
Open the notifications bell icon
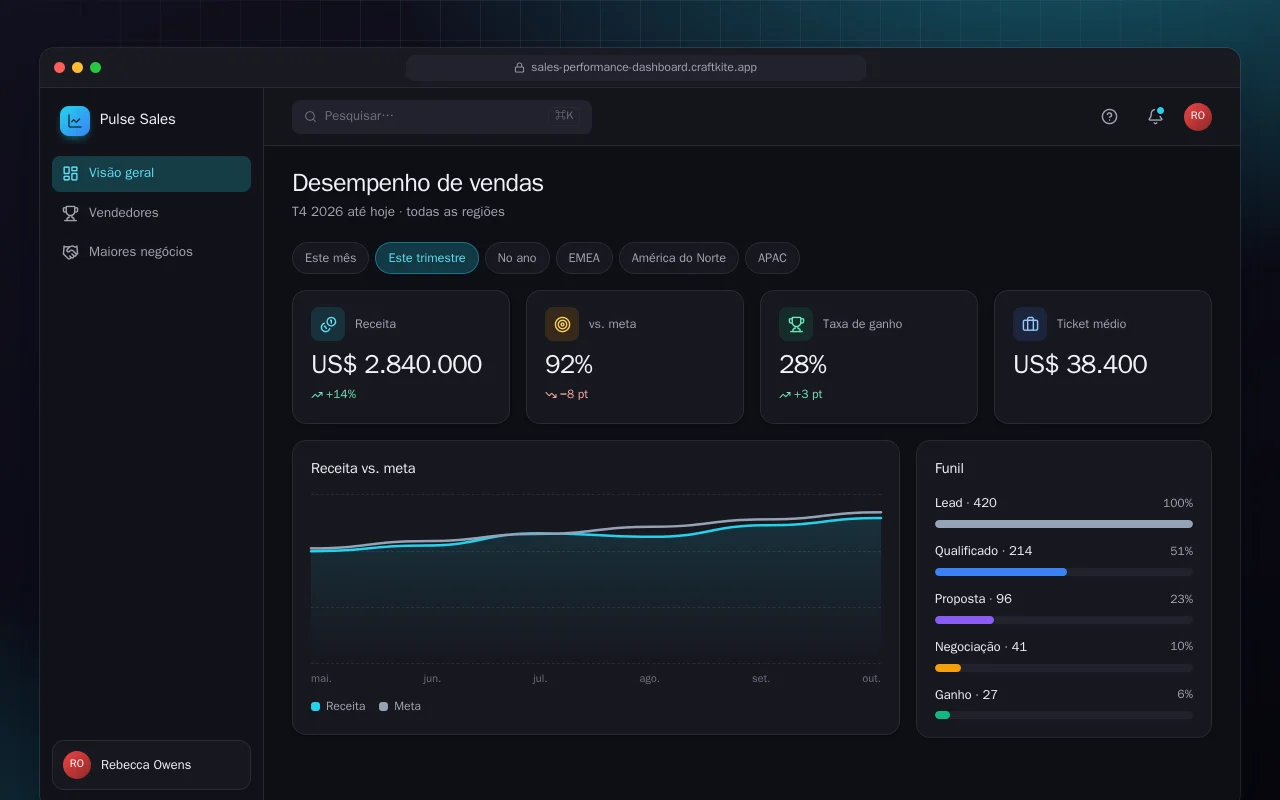[x=1155, y=116]
